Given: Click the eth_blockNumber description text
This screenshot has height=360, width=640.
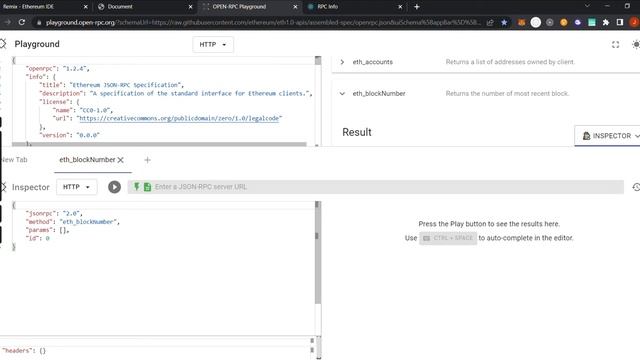Looking at the screenshot, I should (x=507, y=93).
